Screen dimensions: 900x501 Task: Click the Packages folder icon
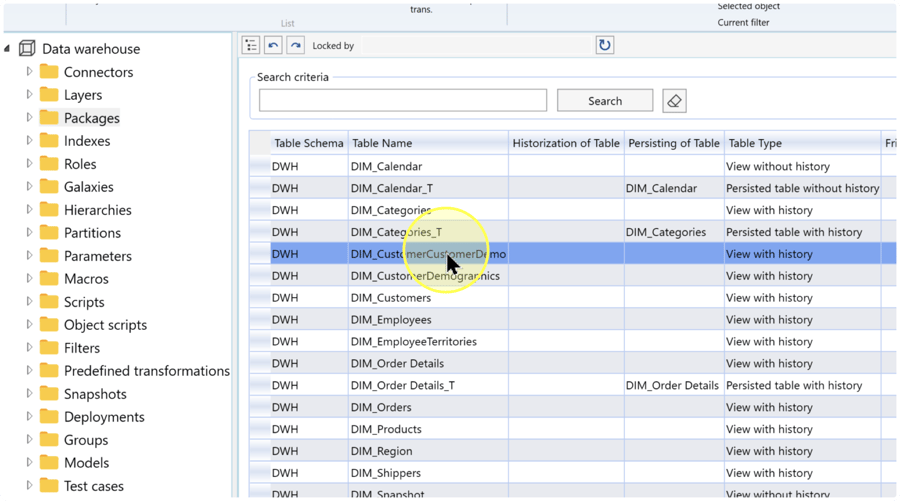pyautogui.click(x=49, y=118)
